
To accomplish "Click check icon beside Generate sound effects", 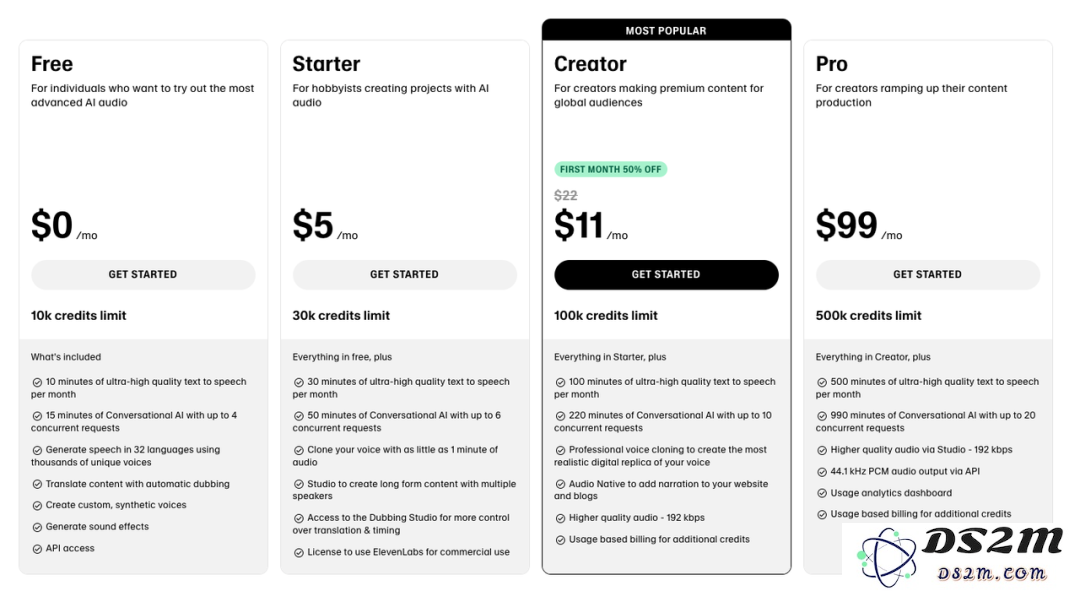I will click(37, 528).
